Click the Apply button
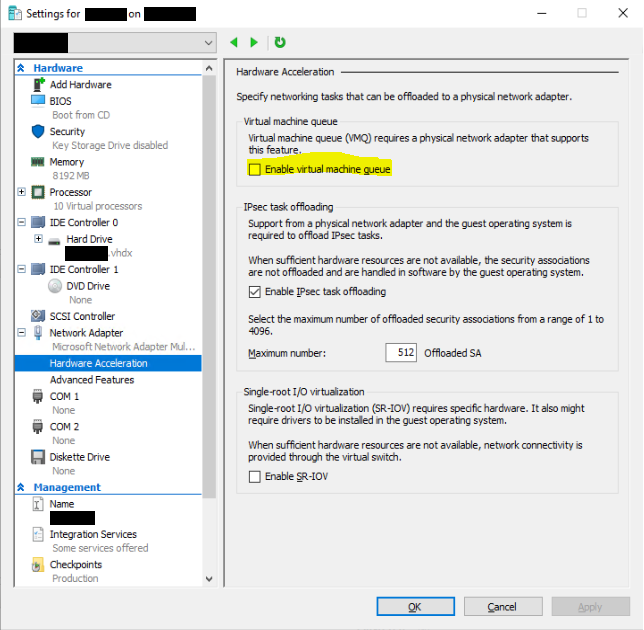The image size is (644, 630). tap(590, 606)
